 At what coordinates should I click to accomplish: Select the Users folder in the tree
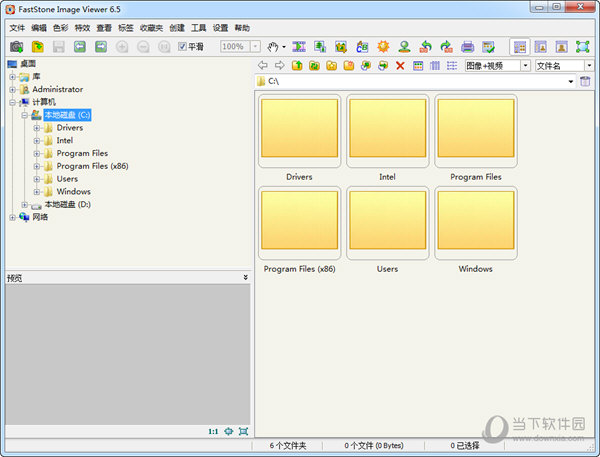(67, 179)
